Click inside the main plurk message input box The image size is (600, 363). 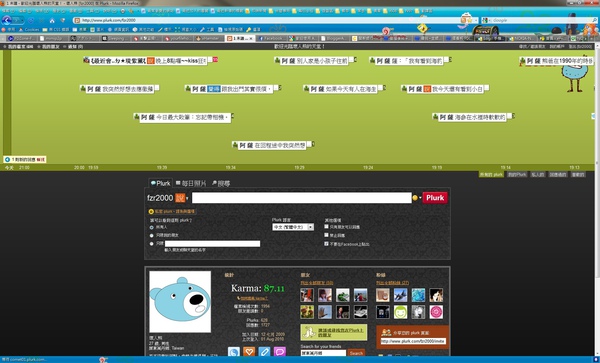(x=302, y=198)
